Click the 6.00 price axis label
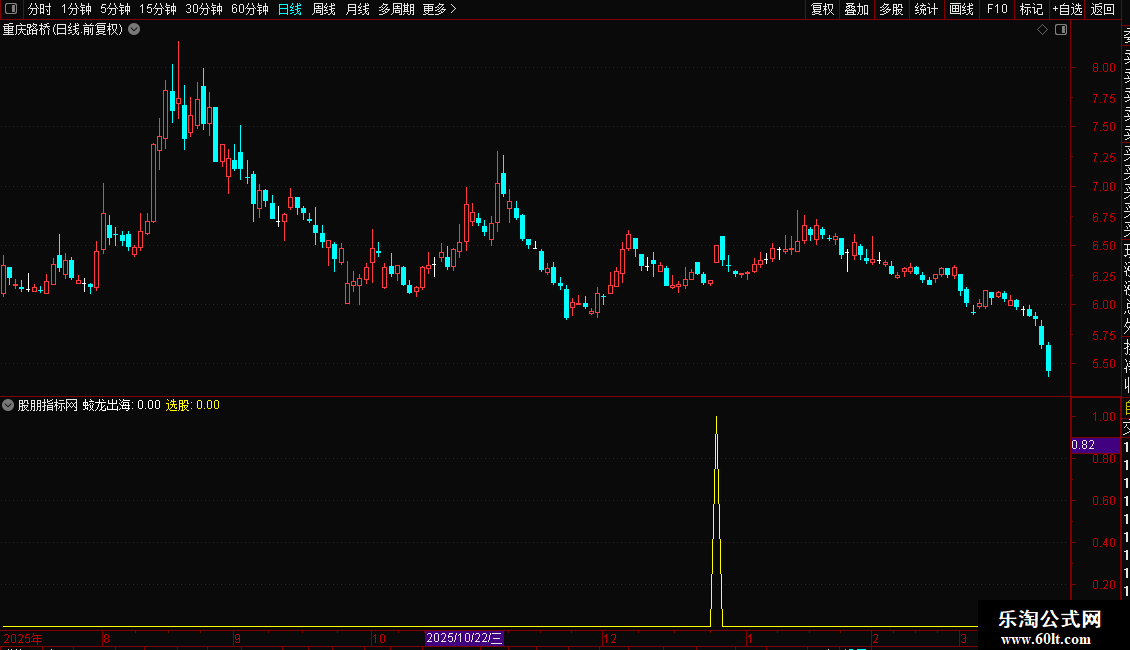The image size is (1130, 650). pos(1103,305)
